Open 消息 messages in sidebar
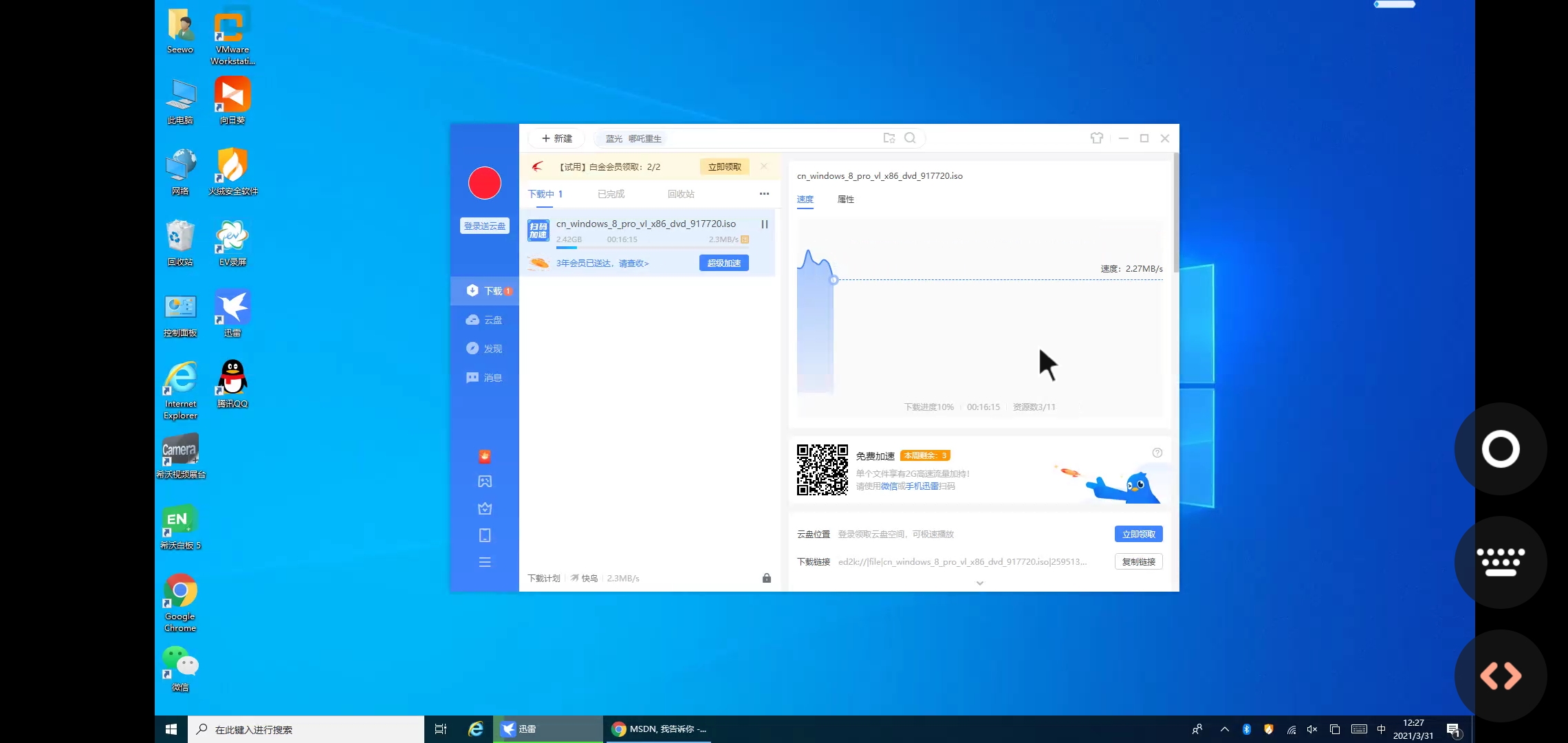 coord(485,378)
